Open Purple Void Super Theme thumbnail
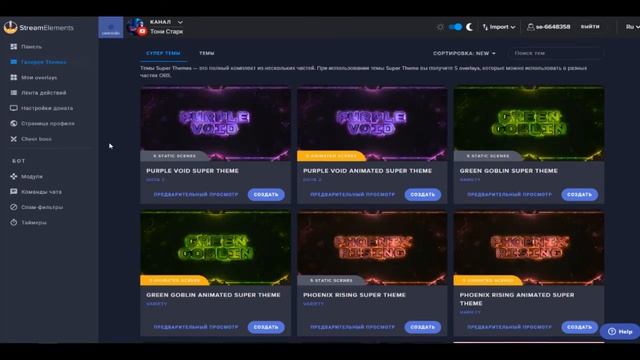This screenshot has width=640, height=360. coord(216,123)
